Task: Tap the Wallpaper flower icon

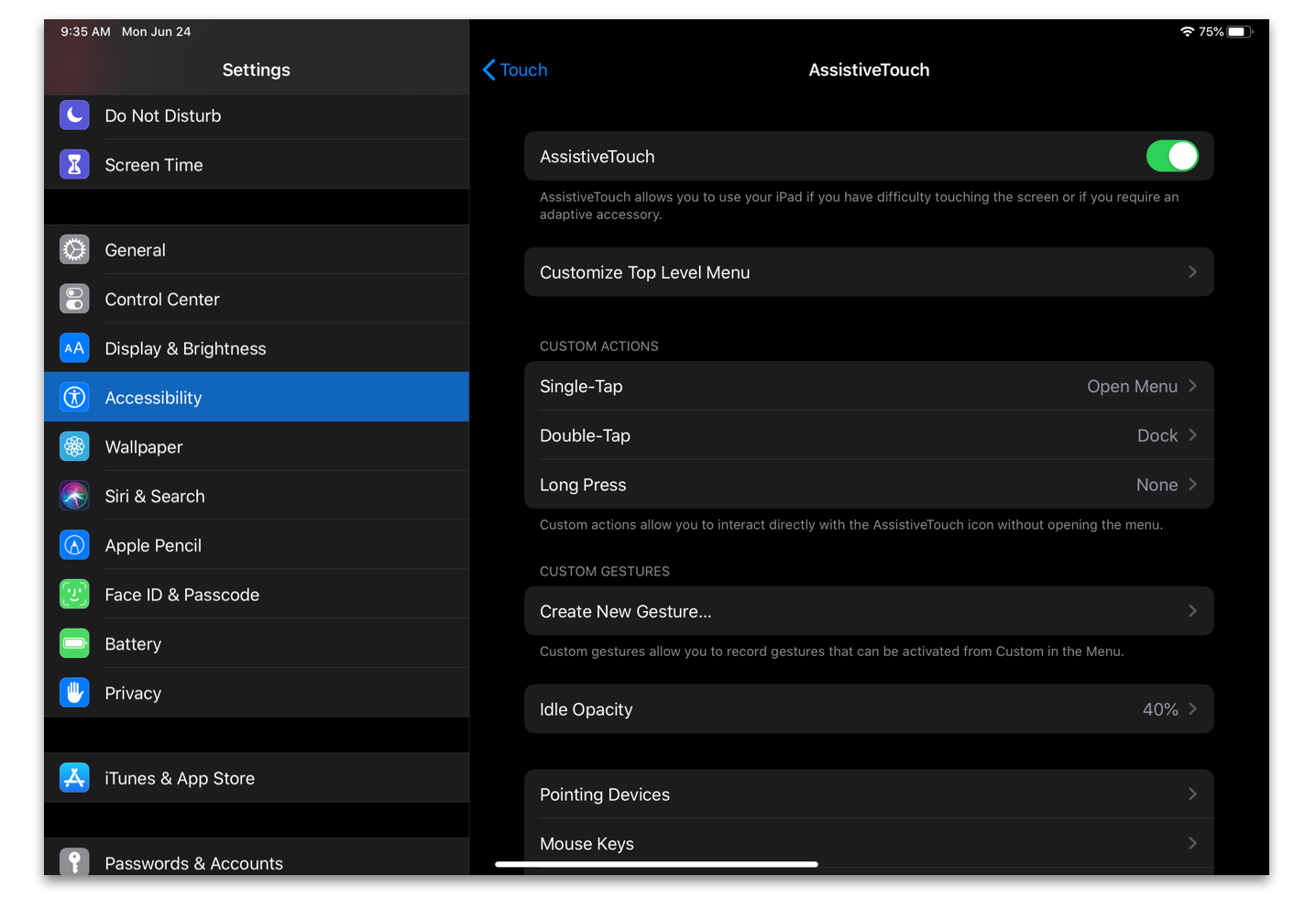Action: click(74, 447)
